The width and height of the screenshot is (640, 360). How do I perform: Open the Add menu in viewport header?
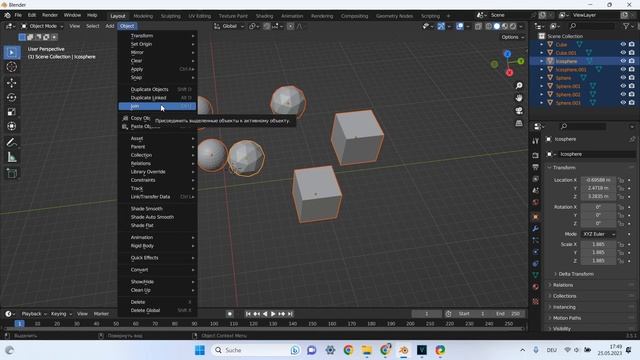pyautogui.click(x=110, y=26)
